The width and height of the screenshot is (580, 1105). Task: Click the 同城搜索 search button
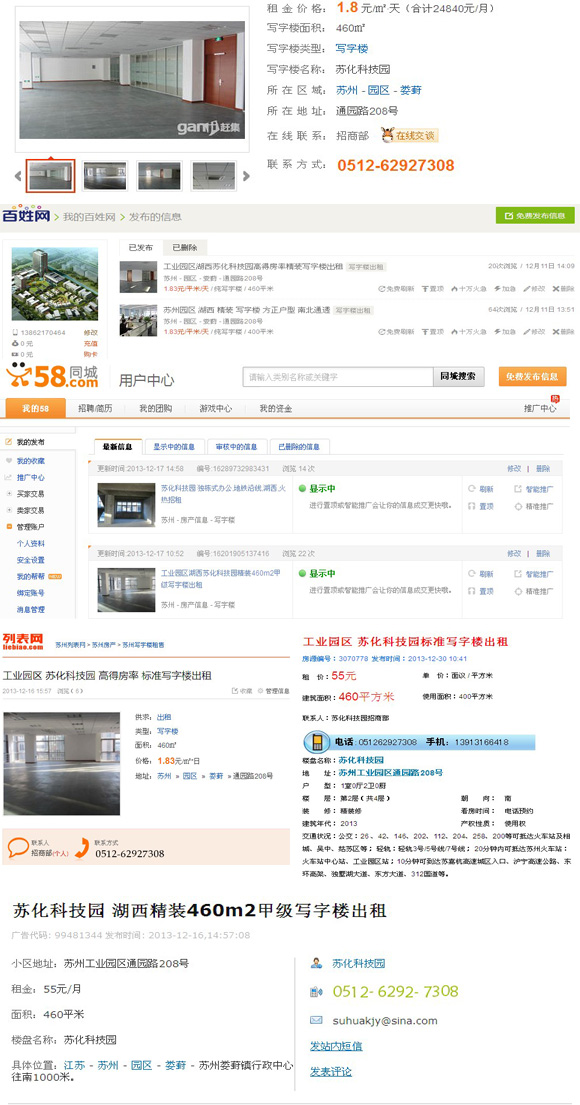pos(459,377)
